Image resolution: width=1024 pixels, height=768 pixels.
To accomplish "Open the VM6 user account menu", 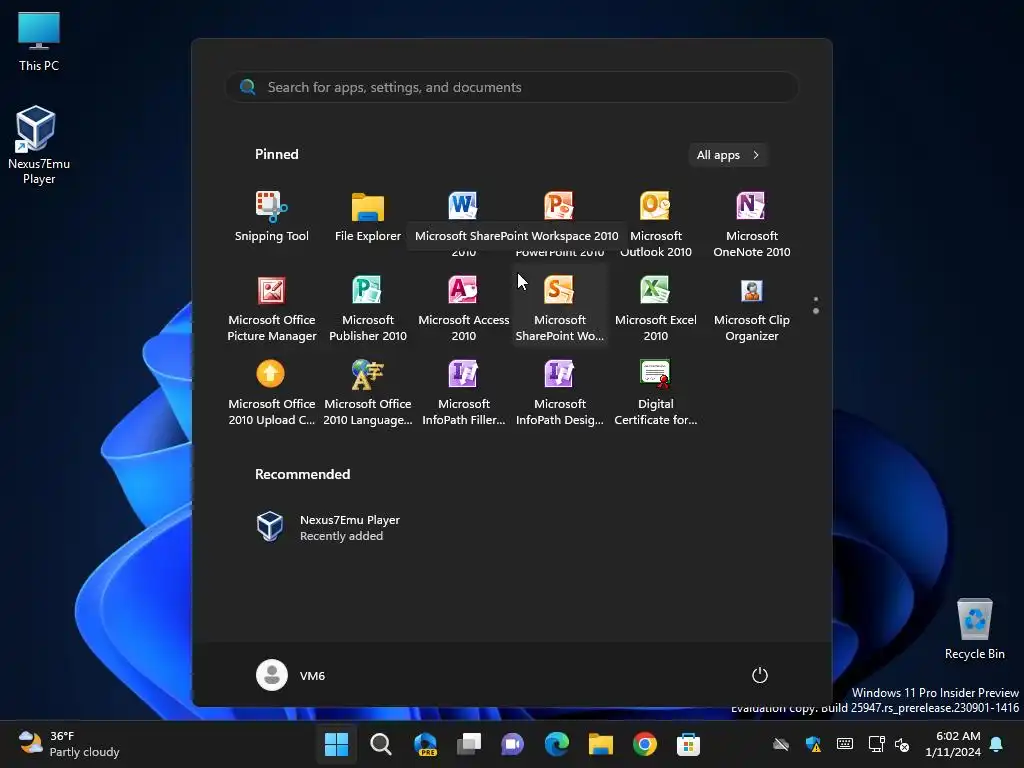I will [291, 675].
